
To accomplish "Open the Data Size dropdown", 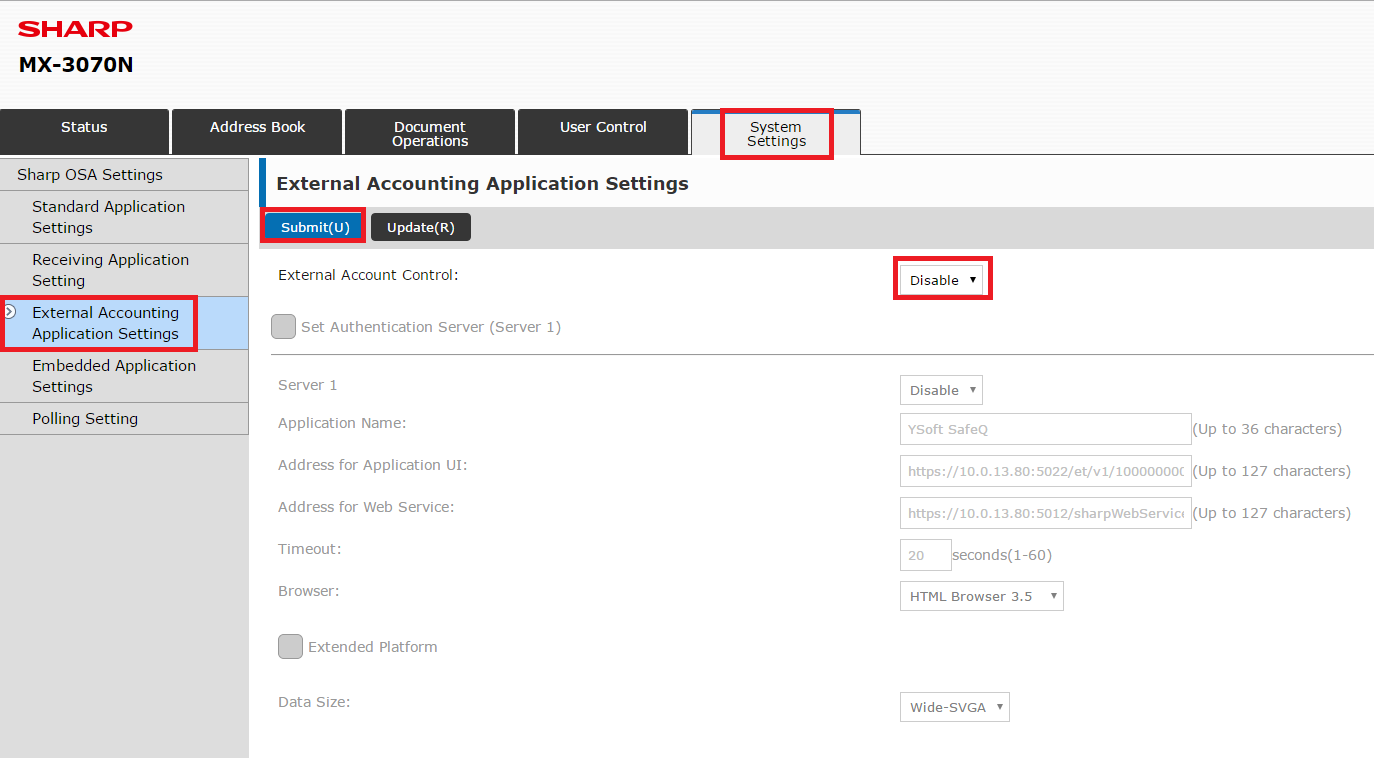I will [954, 707].
